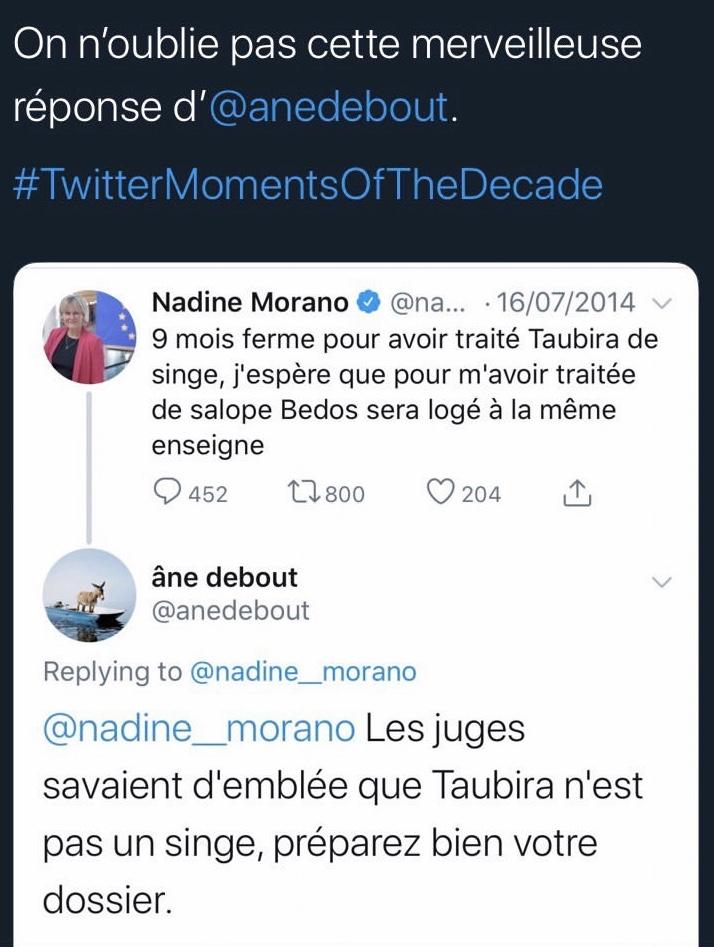
Task: Open the #TwitterMomentsOfTheDecade hashtag
Action: pos(309,184)
